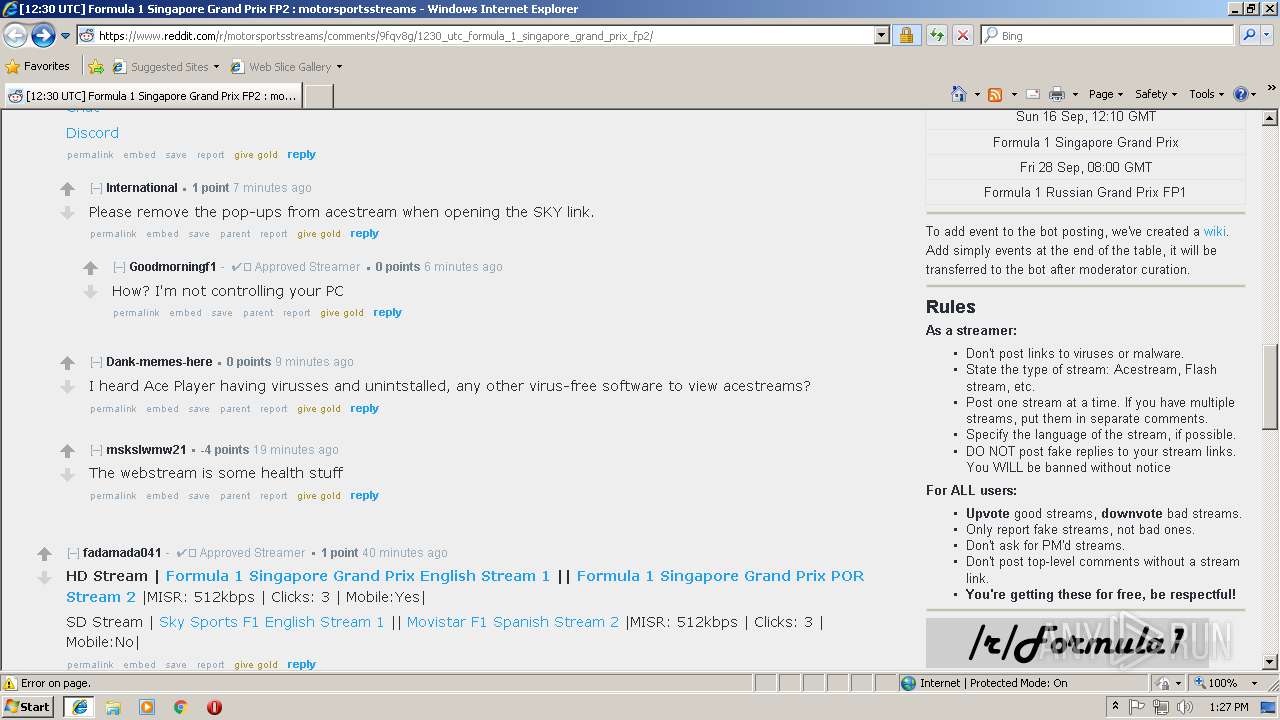
Task: Upvote Dank-memes-here's comment
Action: point(67,363)
